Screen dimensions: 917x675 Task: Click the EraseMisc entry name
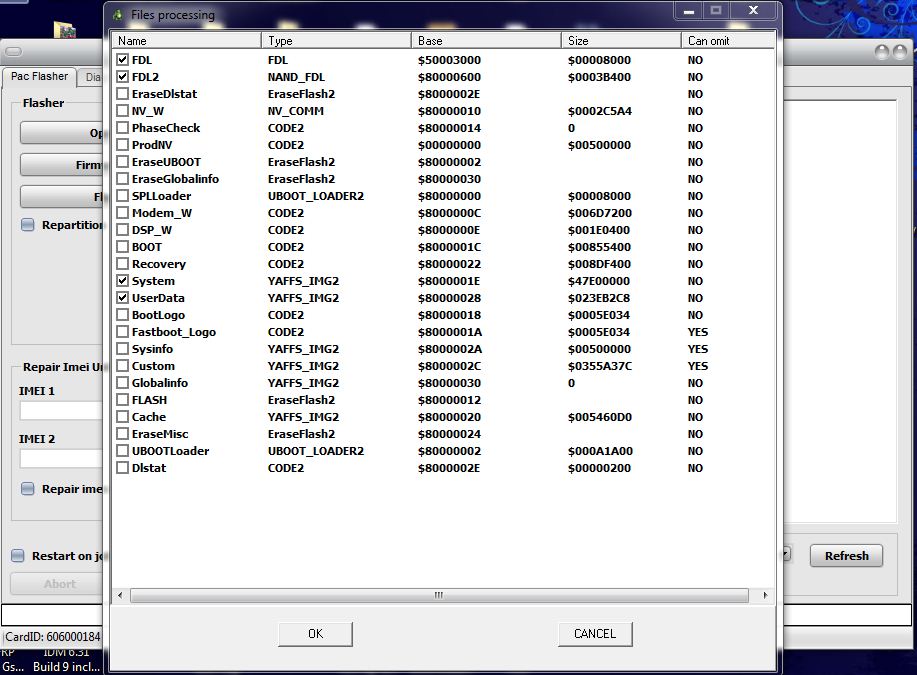(x=160, y=434)
